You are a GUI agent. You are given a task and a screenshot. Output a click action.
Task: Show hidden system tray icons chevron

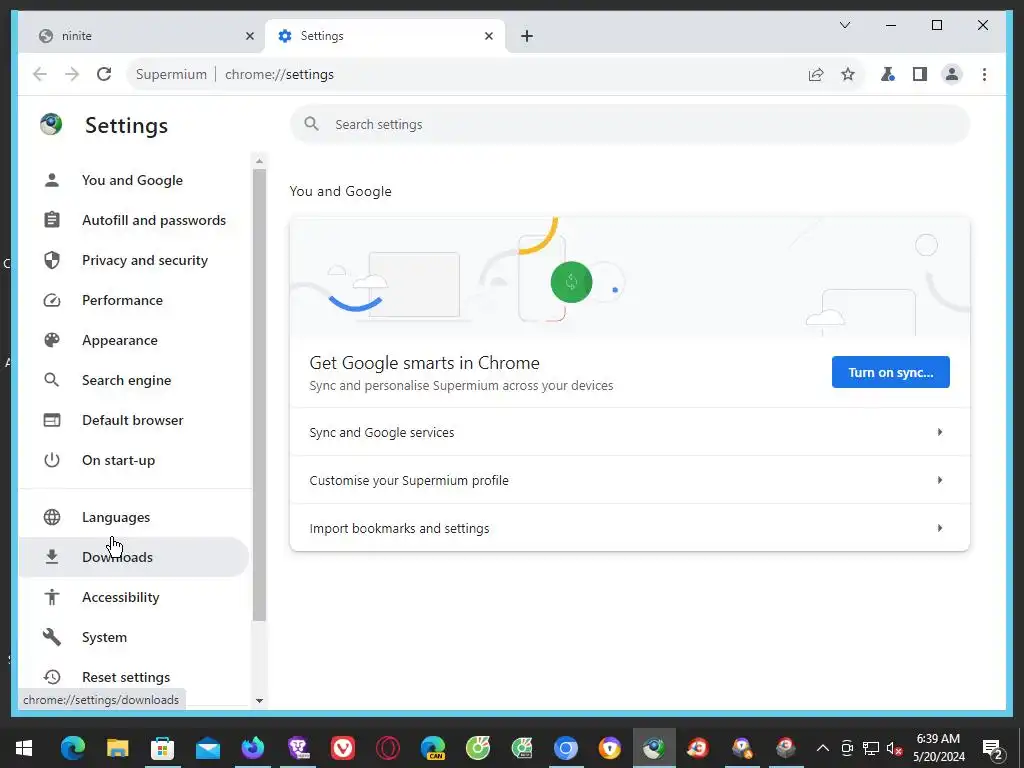point(822,748)
